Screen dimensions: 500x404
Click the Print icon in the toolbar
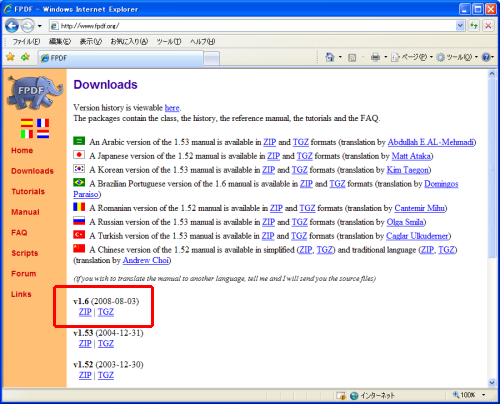coord(375,57)
